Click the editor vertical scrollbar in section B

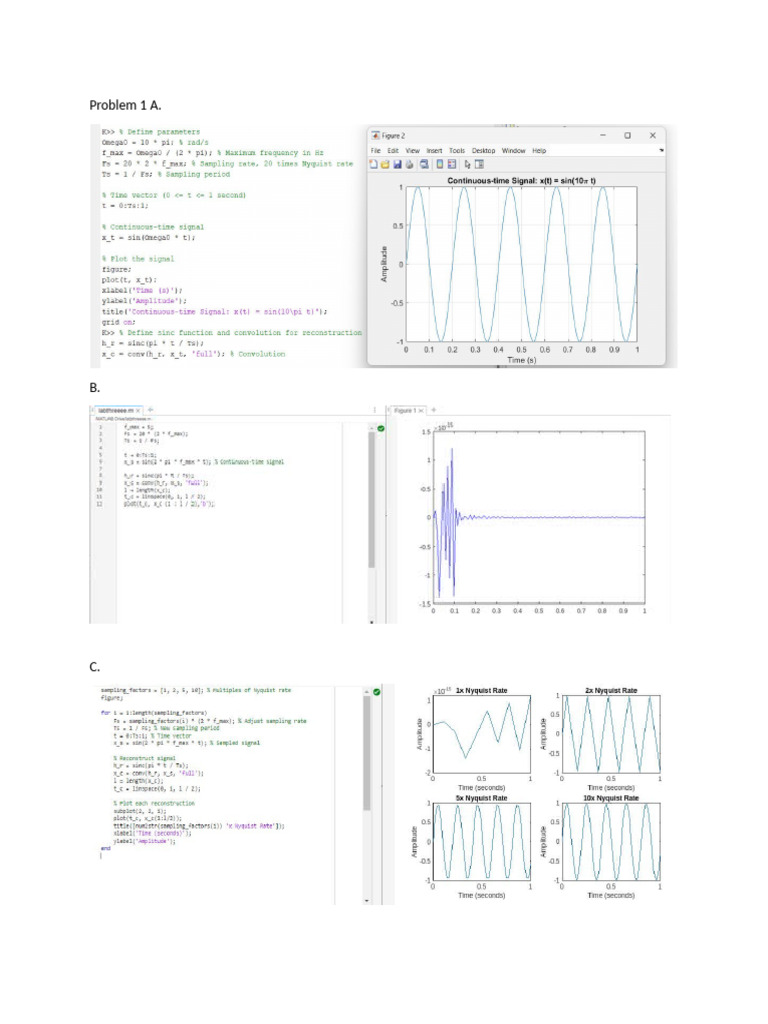coord(372,500)
